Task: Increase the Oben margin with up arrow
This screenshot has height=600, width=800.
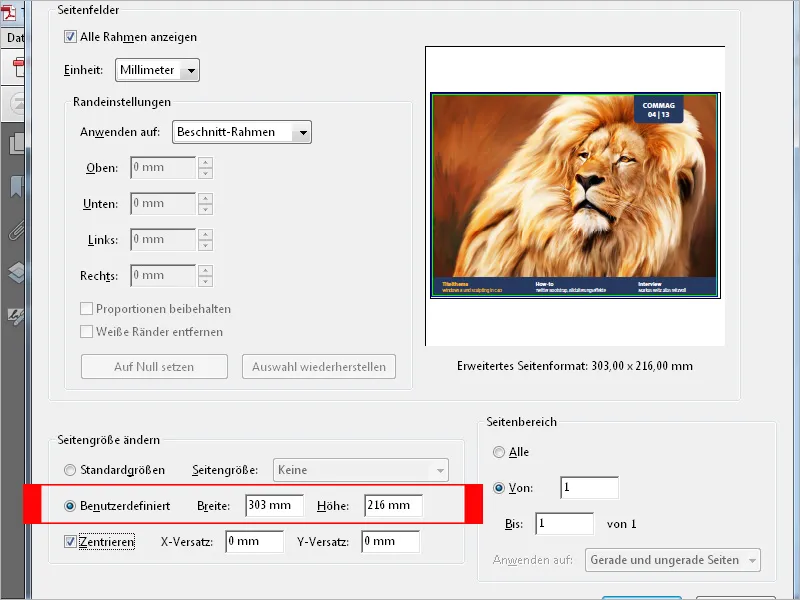Action: point(205,163)
